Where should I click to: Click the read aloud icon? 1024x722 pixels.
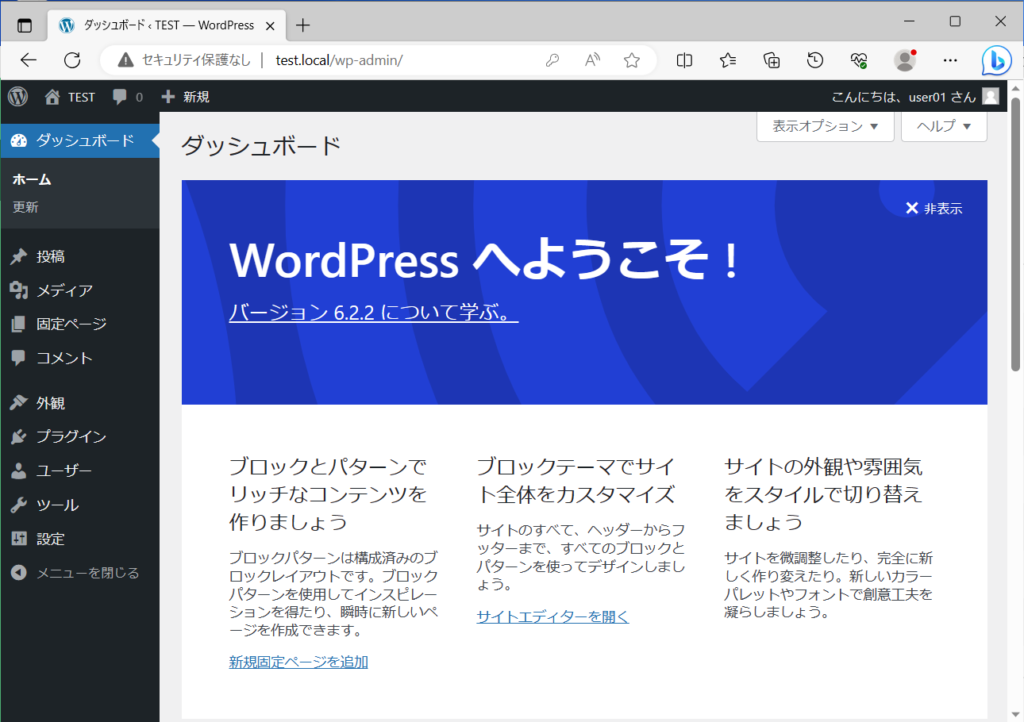coord(592,60)
